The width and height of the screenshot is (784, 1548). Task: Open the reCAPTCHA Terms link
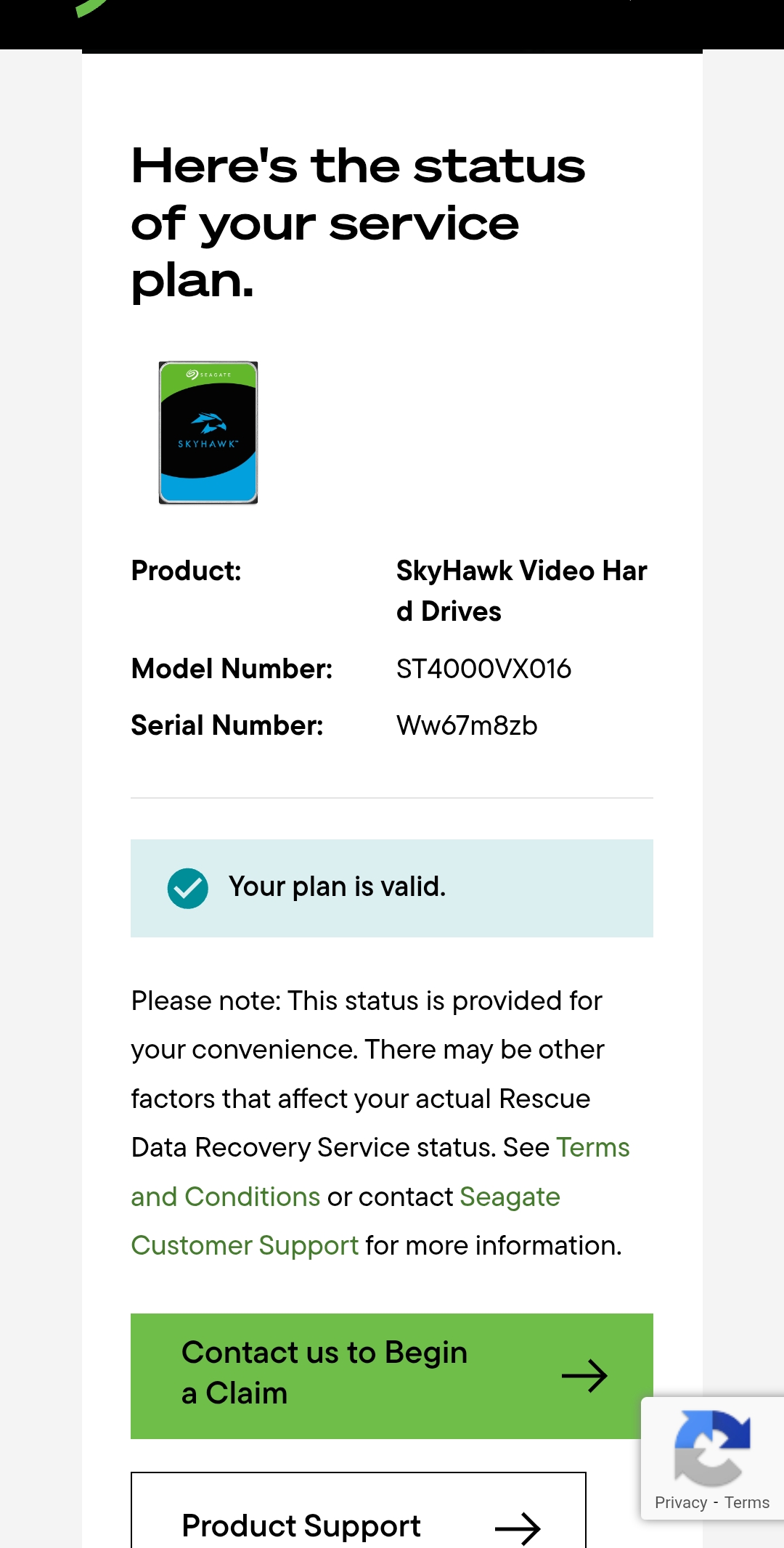(x=747, y=1502)
